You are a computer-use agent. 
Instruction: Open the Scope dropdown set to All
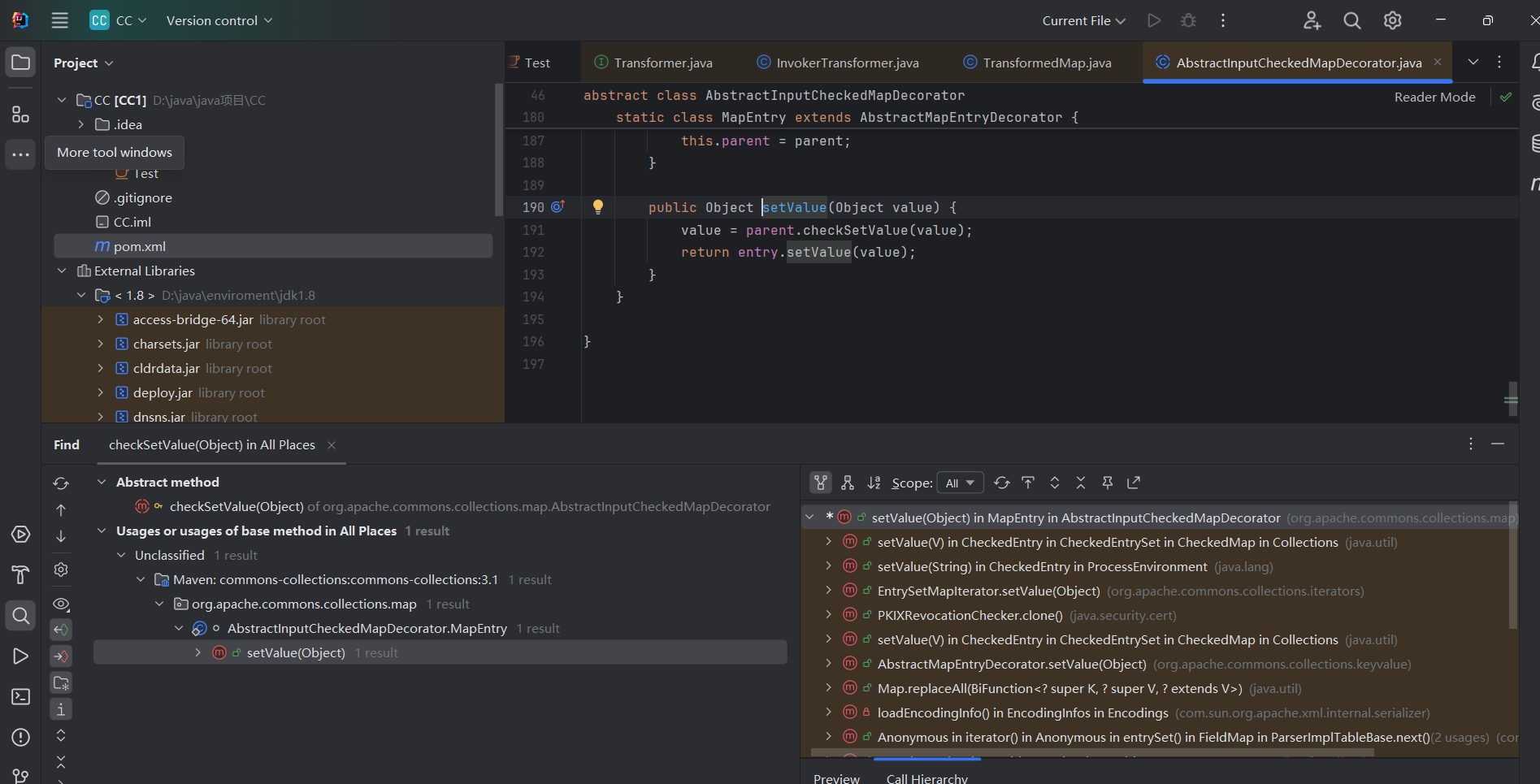click(x=960, y=483)
